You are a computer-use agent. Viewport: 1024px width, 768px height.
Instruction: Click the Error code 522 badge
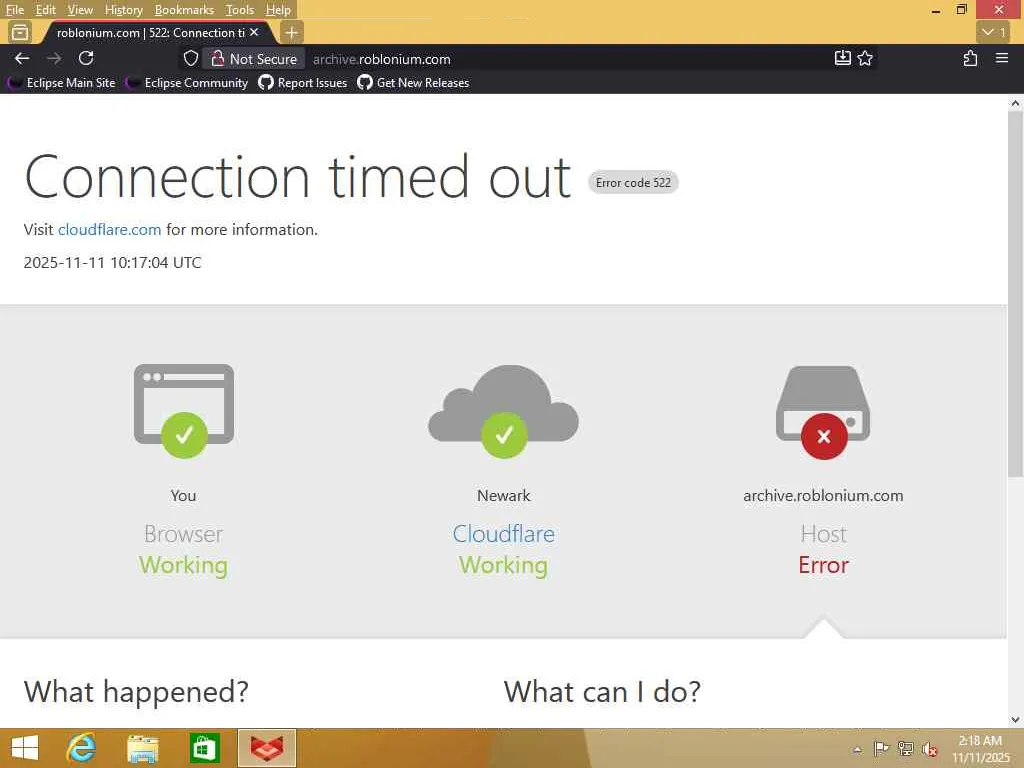633,183
